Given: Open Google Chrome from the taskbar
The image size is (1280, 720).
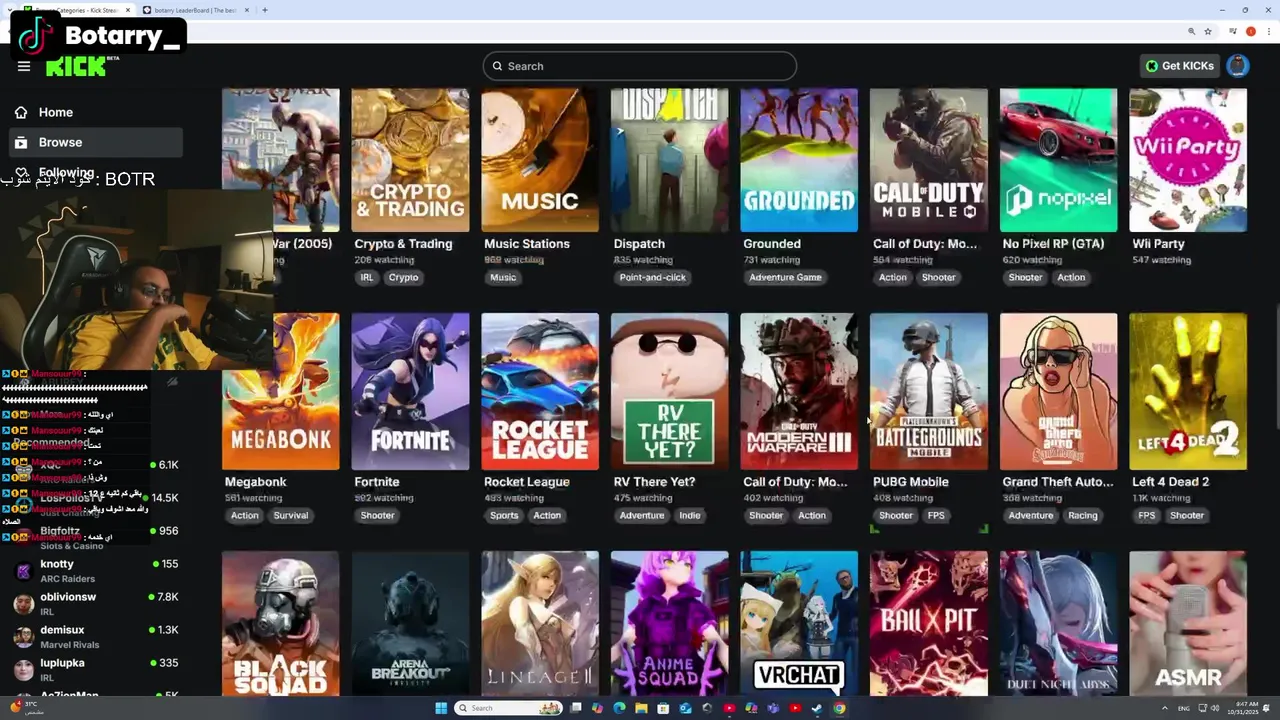Looking at the screenshot, I should point(839,708).
